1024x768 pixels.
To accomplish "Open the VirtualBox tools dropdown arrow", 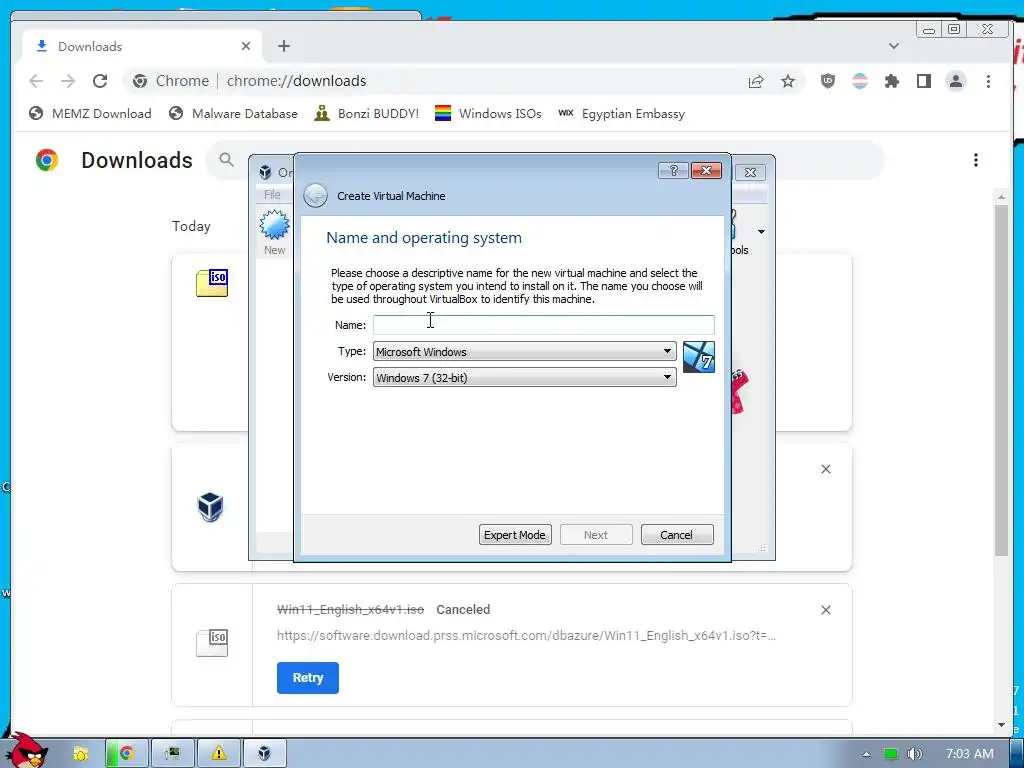I will 761,232.
